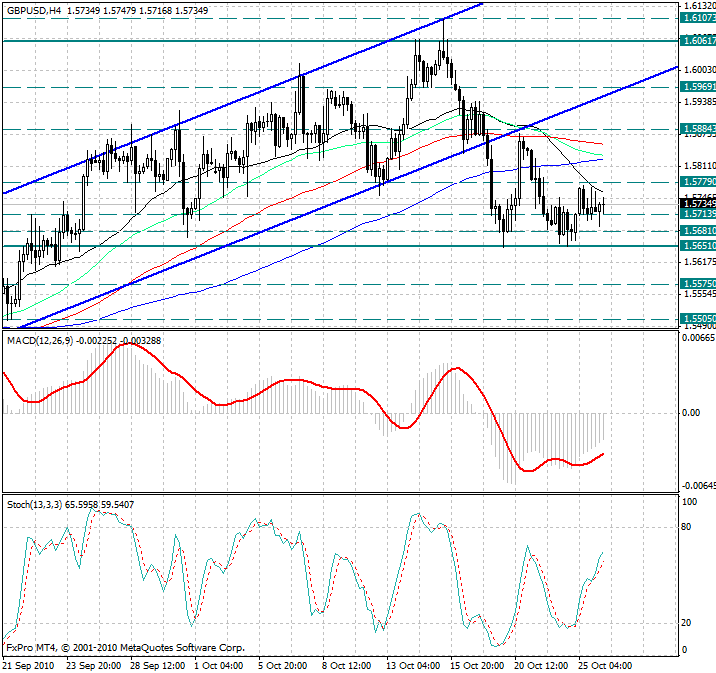
Task: Click the 1.5617 price scale value
Action: [699, 262]
